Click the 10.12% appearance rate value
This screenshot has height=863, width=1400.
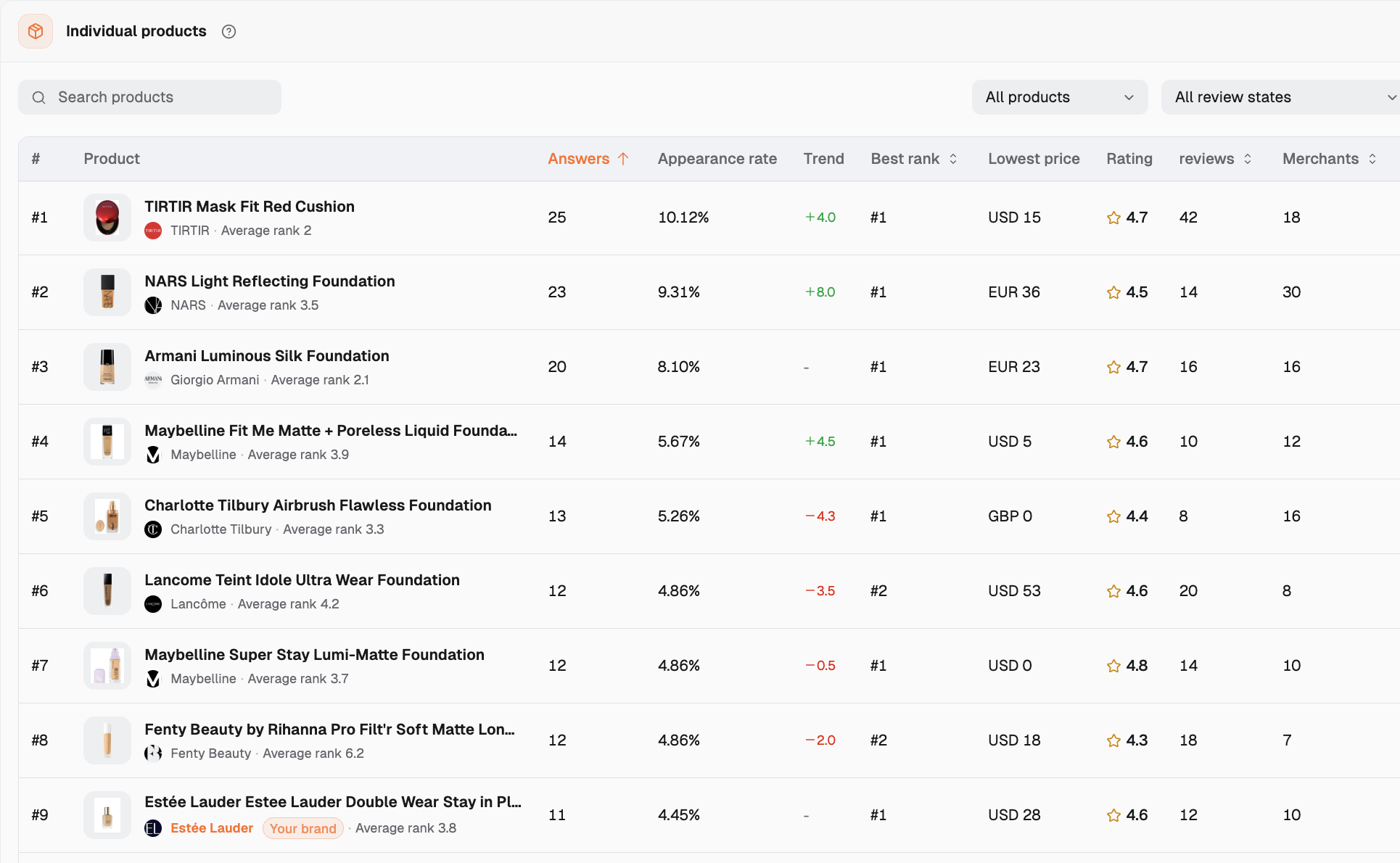683,218
